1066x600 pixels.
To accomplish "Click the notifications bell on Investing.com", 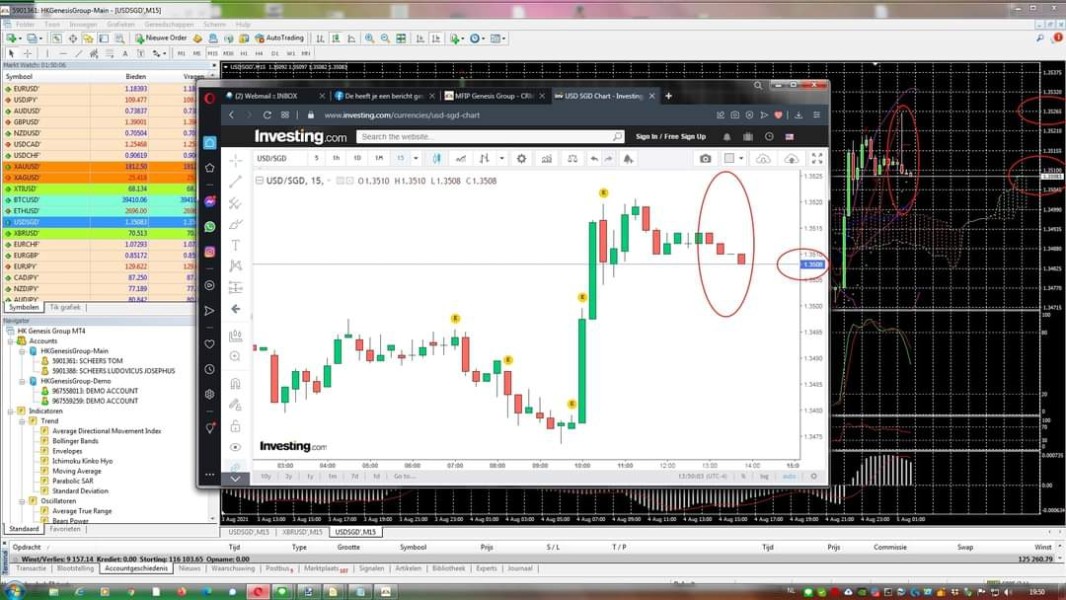I will pos(727,137).
